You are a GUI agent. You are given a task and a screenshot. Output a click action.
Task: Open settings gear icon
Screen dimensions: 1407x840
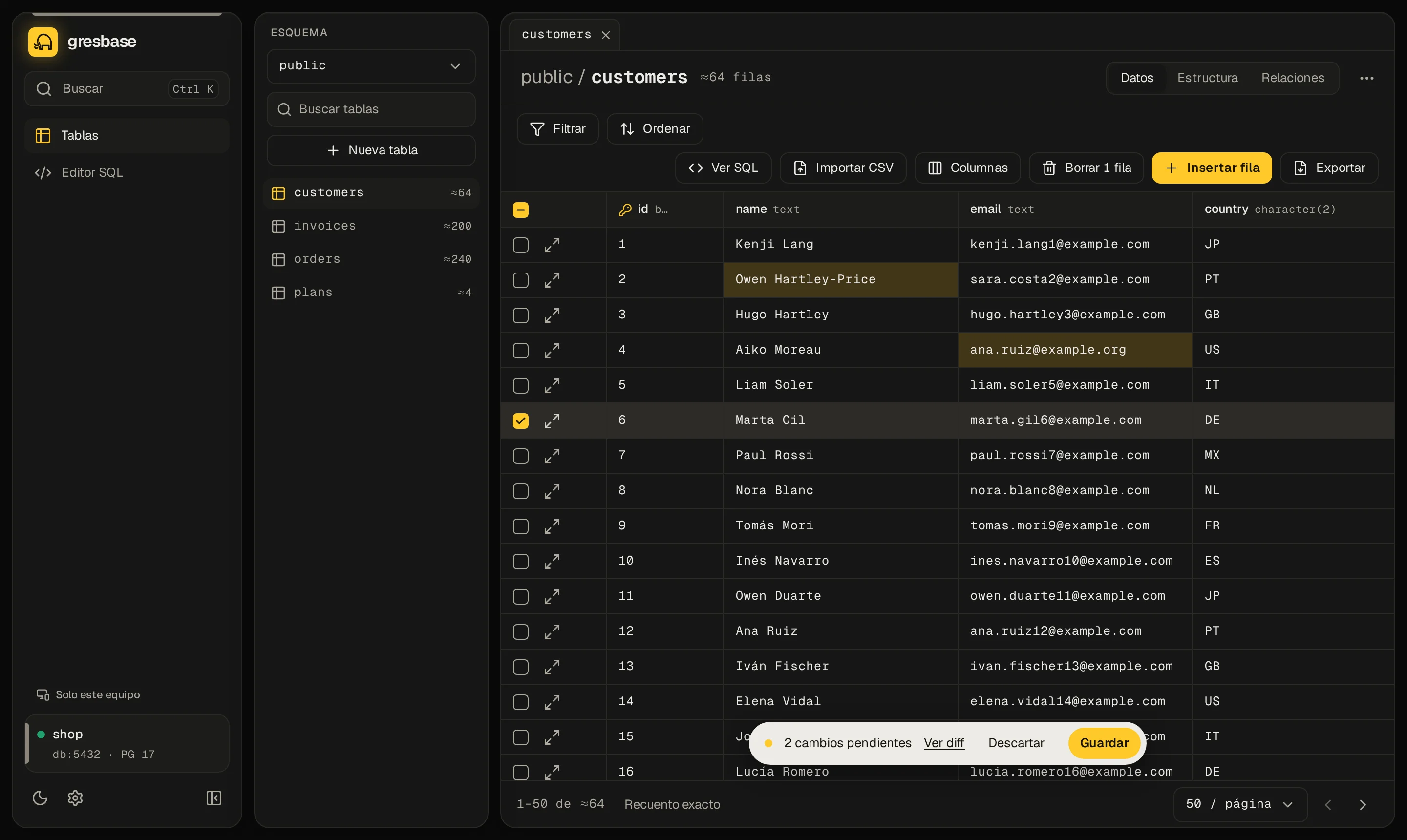(x=75, y=798)
